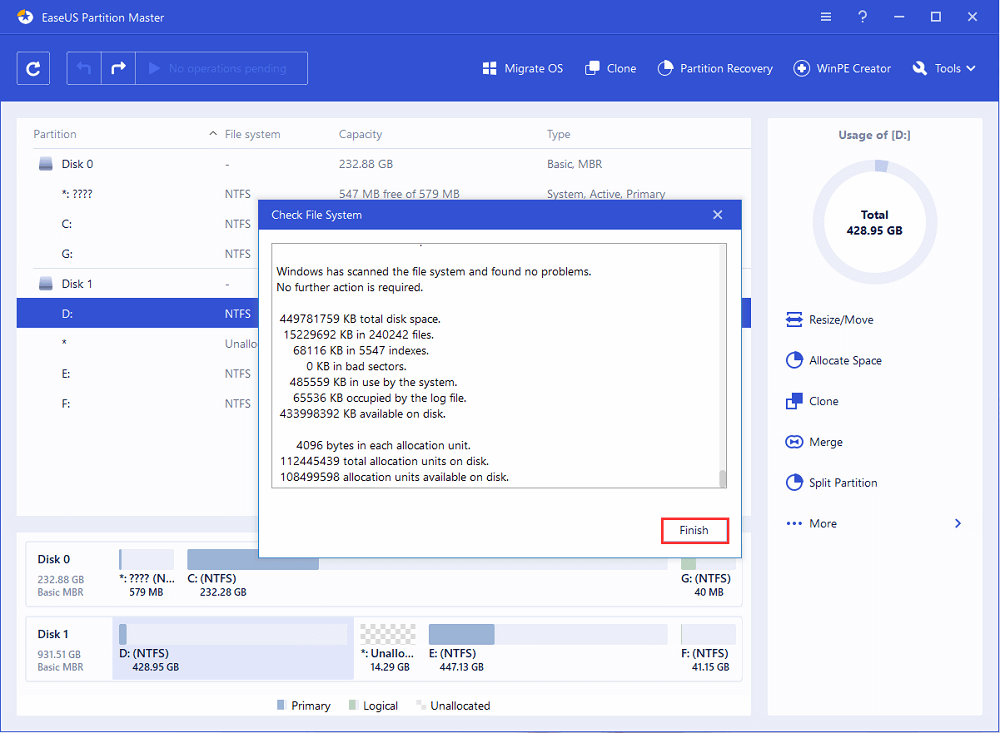This screenshot has width=1000, height=733.
Task: Close the Check File System dialog
Action: pyautogui.click(x=717, y=215)
